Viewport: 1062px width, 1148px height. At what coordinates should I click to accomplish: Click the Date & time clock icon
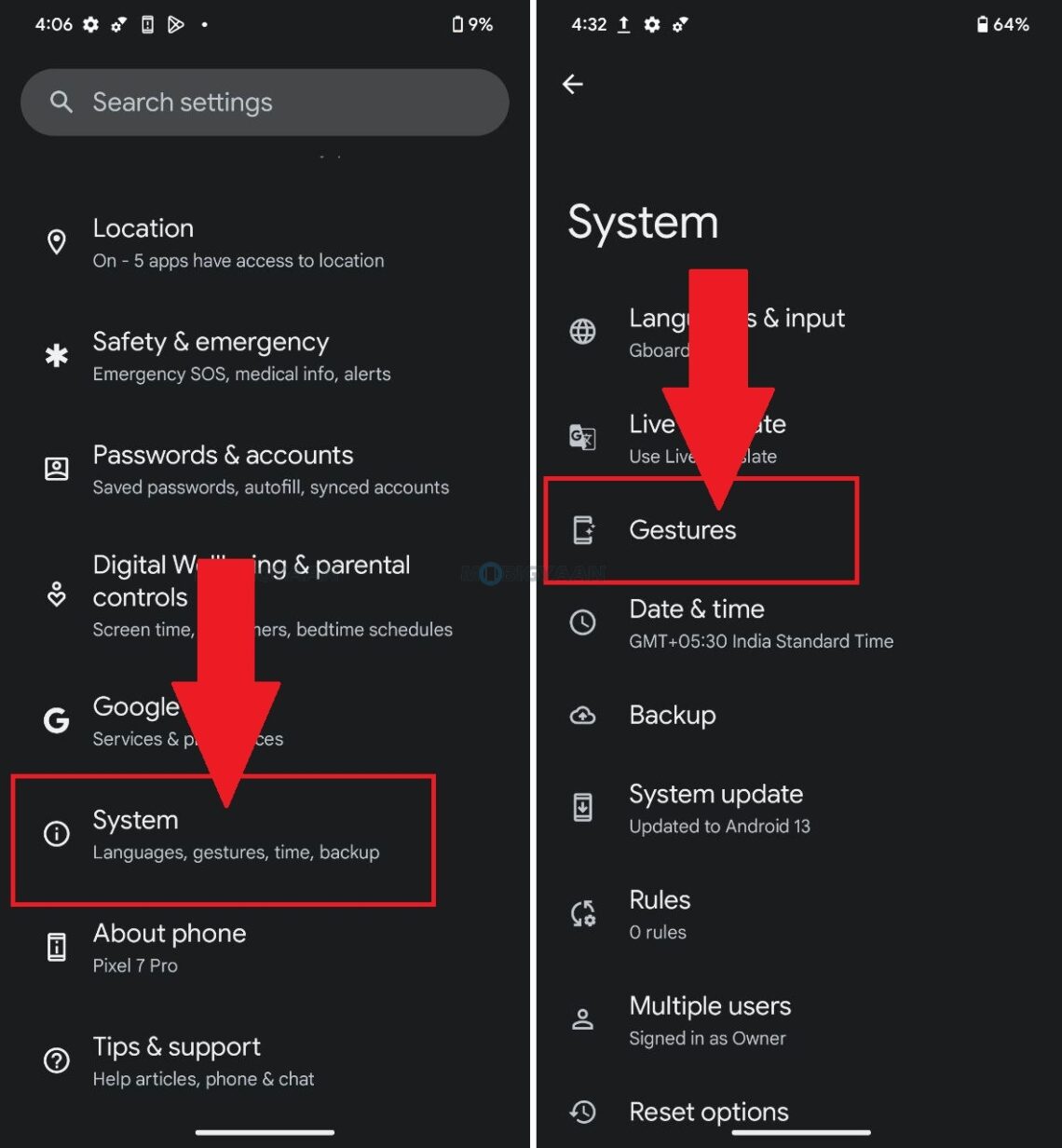coord(583,622)
